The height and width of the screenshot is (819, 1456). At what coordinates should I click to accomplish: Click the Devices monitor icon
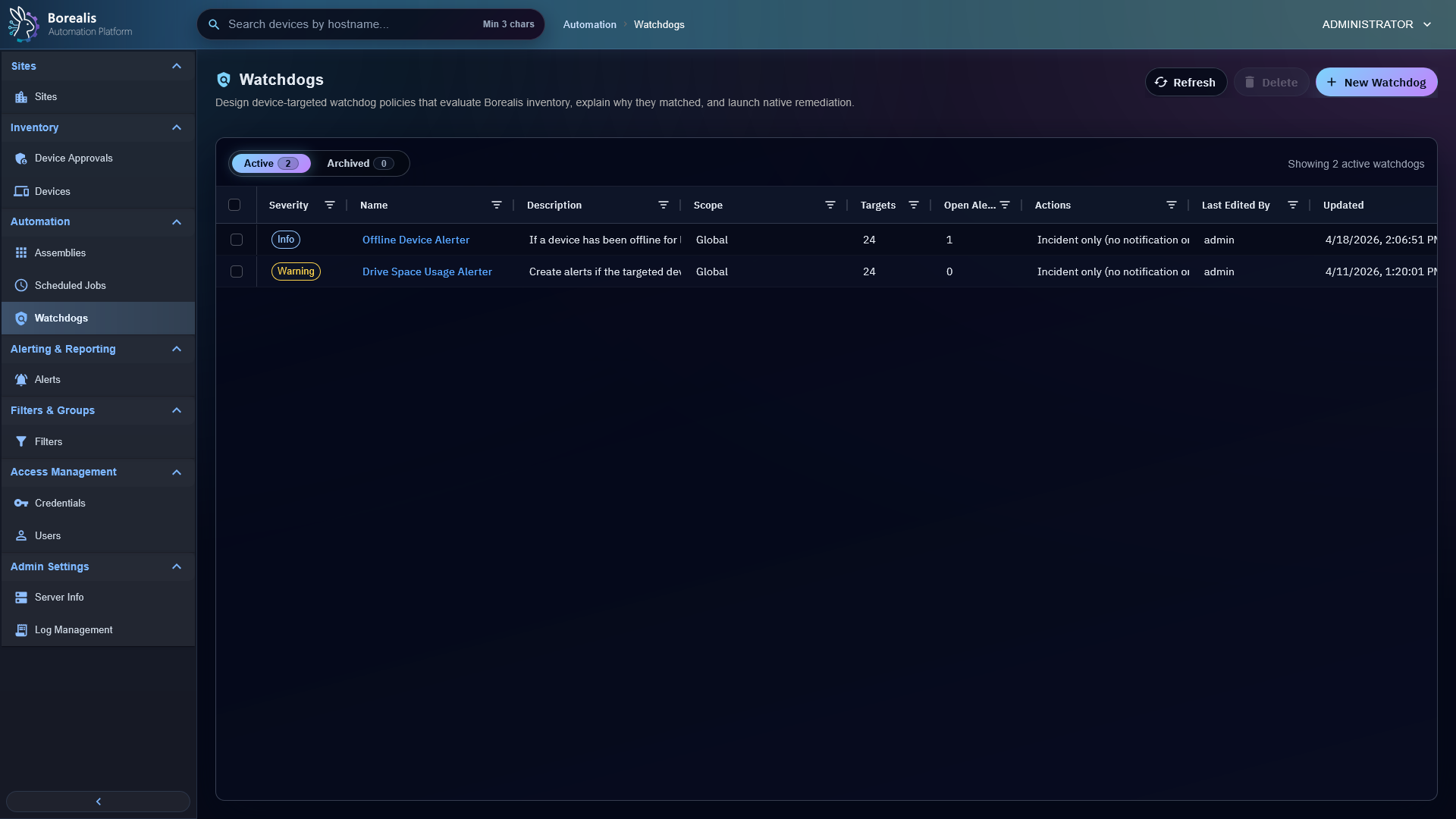(x=21, y=191)
